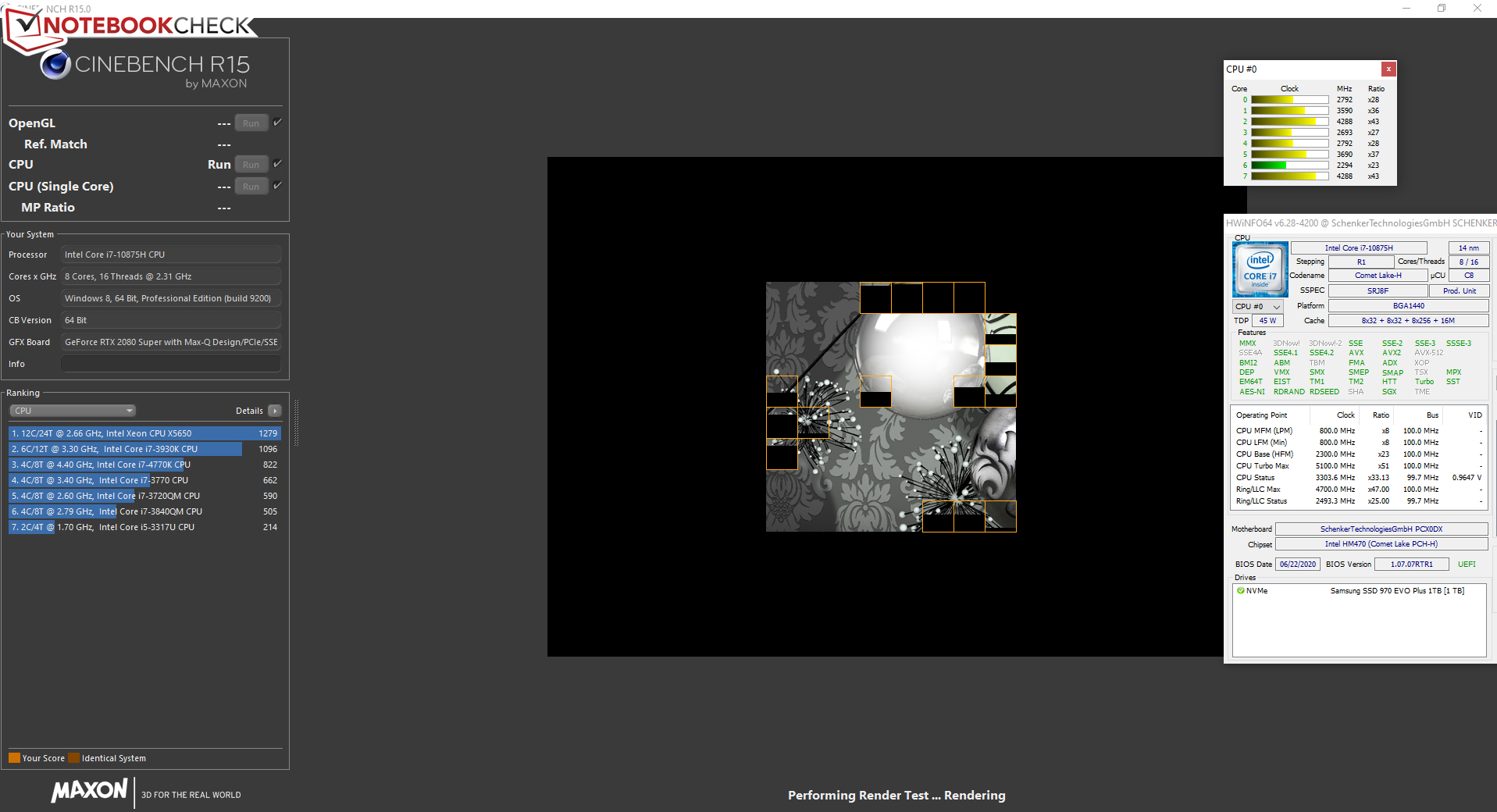
Task: Open the CPU #0 selector in HWiNFO
Action: (x=1258, y=307)
